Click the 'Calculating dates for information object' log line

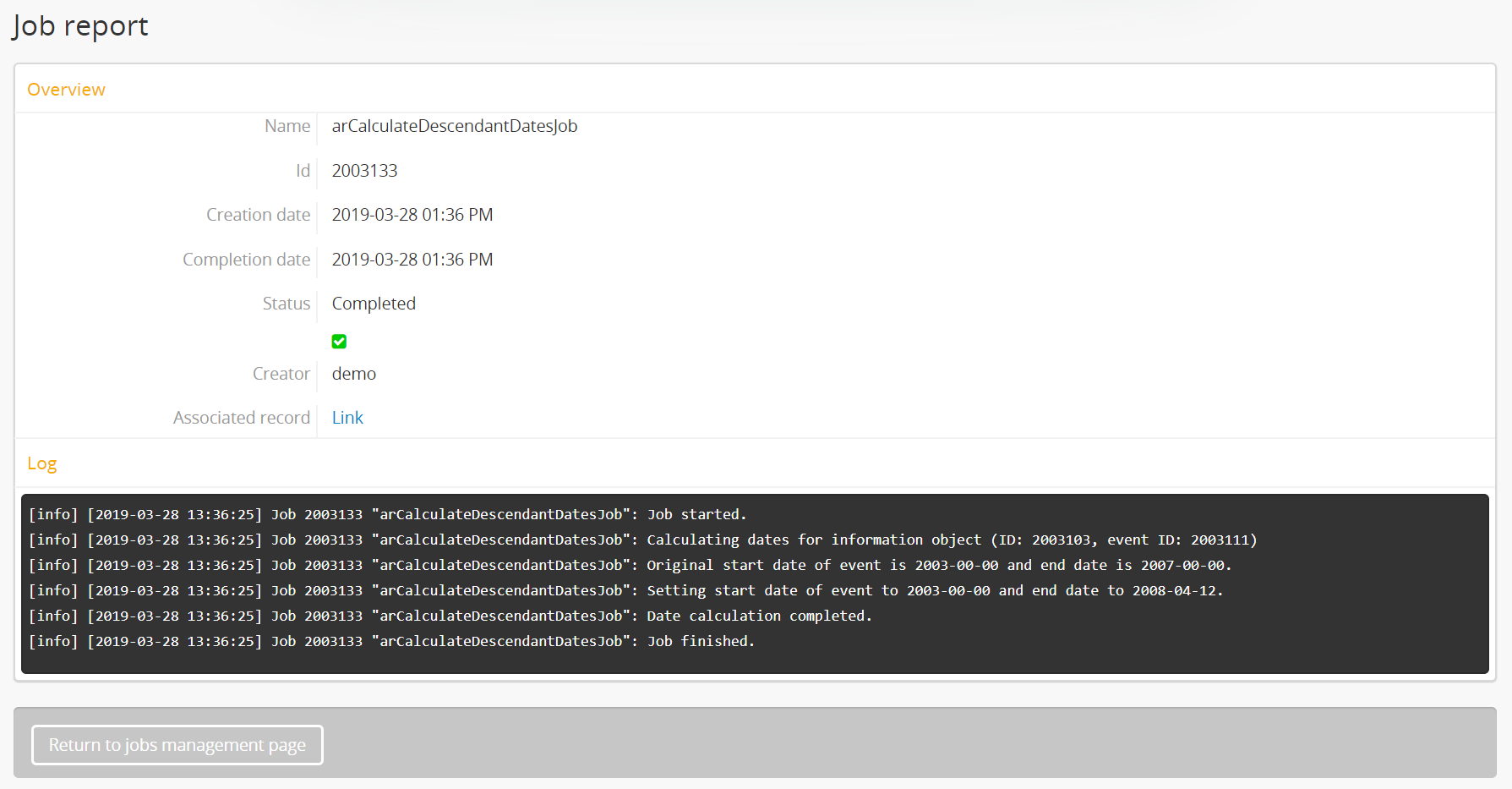642,540
